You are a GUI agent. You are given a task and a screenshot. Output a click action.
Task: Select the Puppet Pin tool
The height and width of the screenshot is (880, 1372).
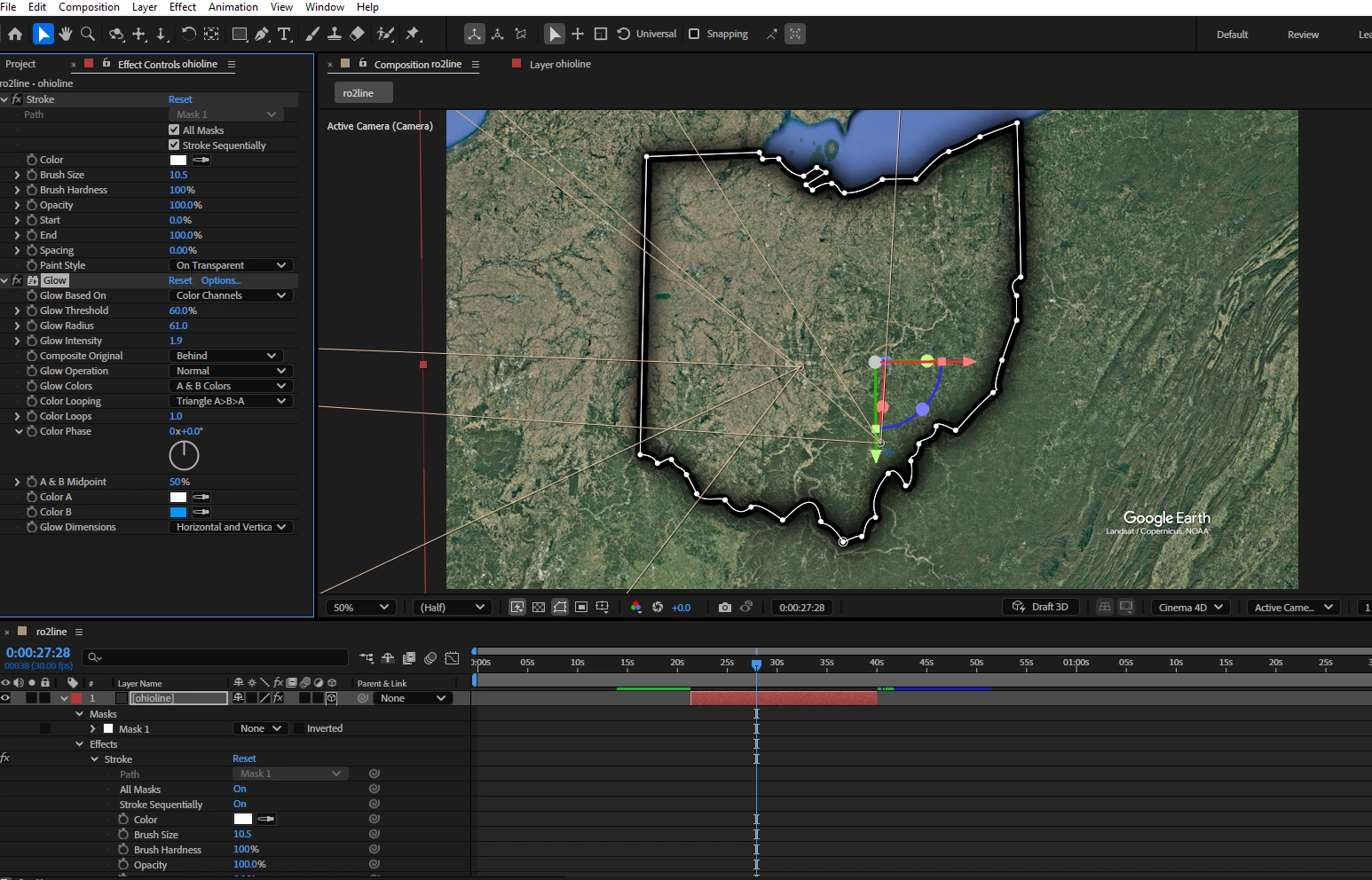click(413, 34)
